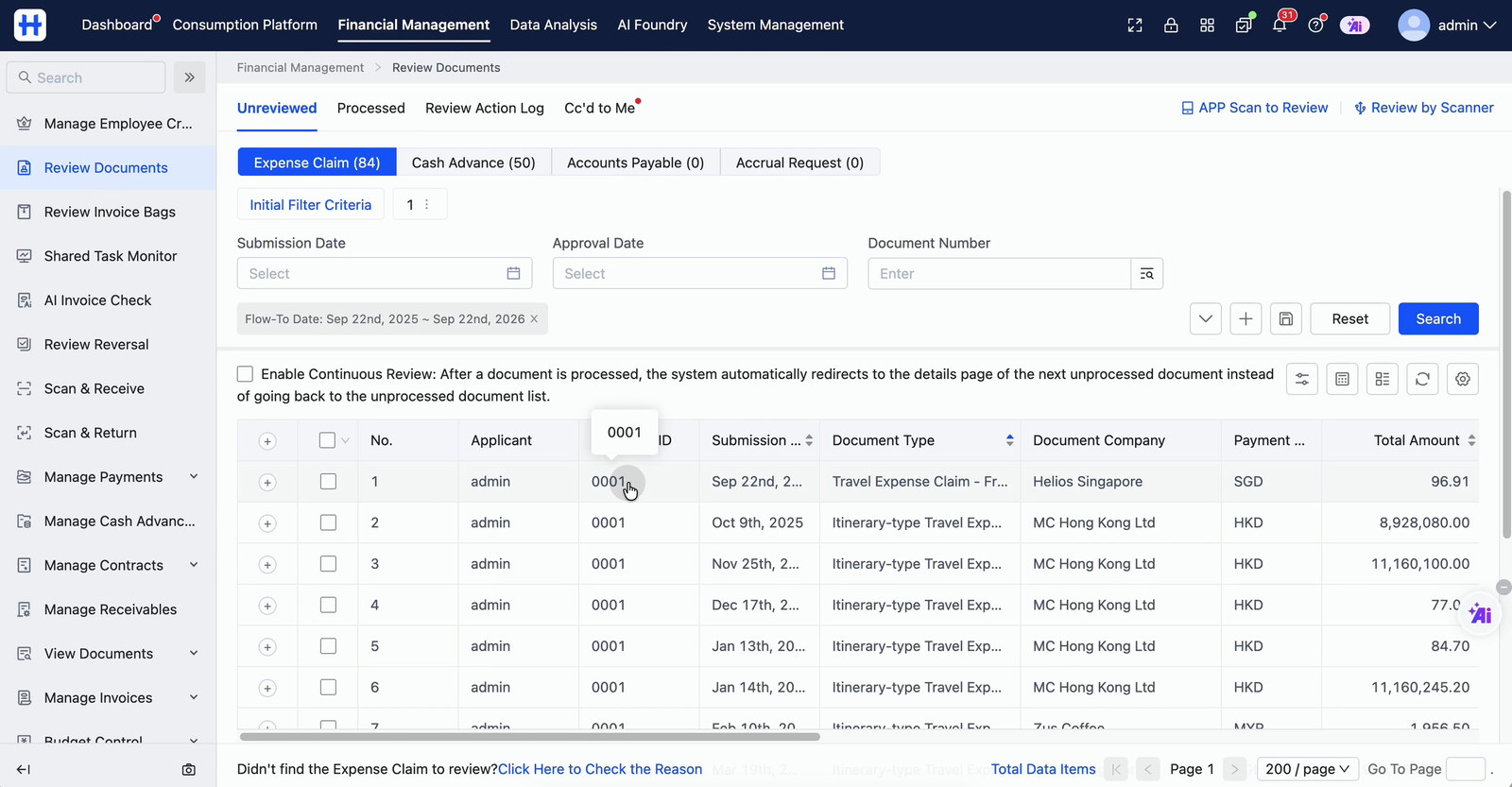Check the box for row 2

click(328, 522)
